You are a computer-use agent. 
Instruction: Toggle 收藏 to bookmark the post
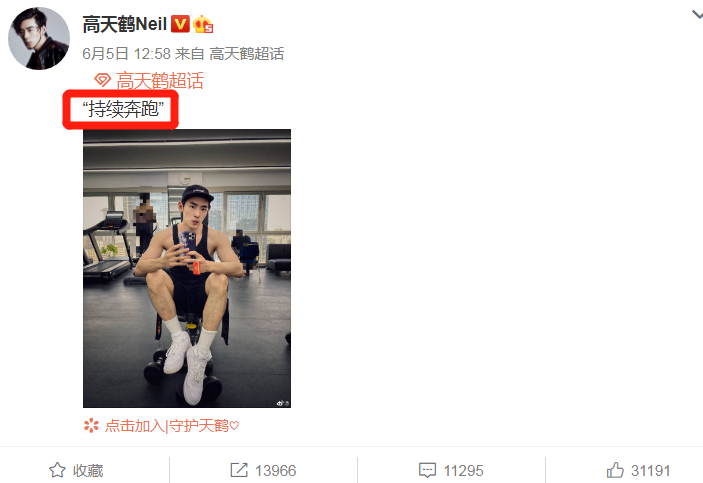coord(88,470)
